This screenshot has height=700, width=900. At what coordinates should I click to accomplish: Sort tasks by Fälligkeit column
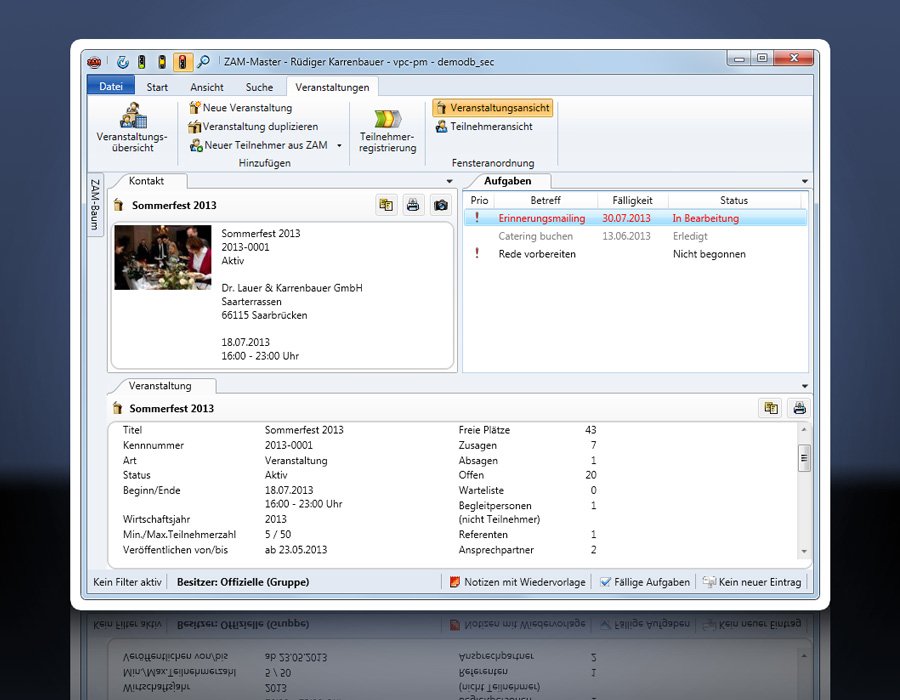[x=632, y=200]
